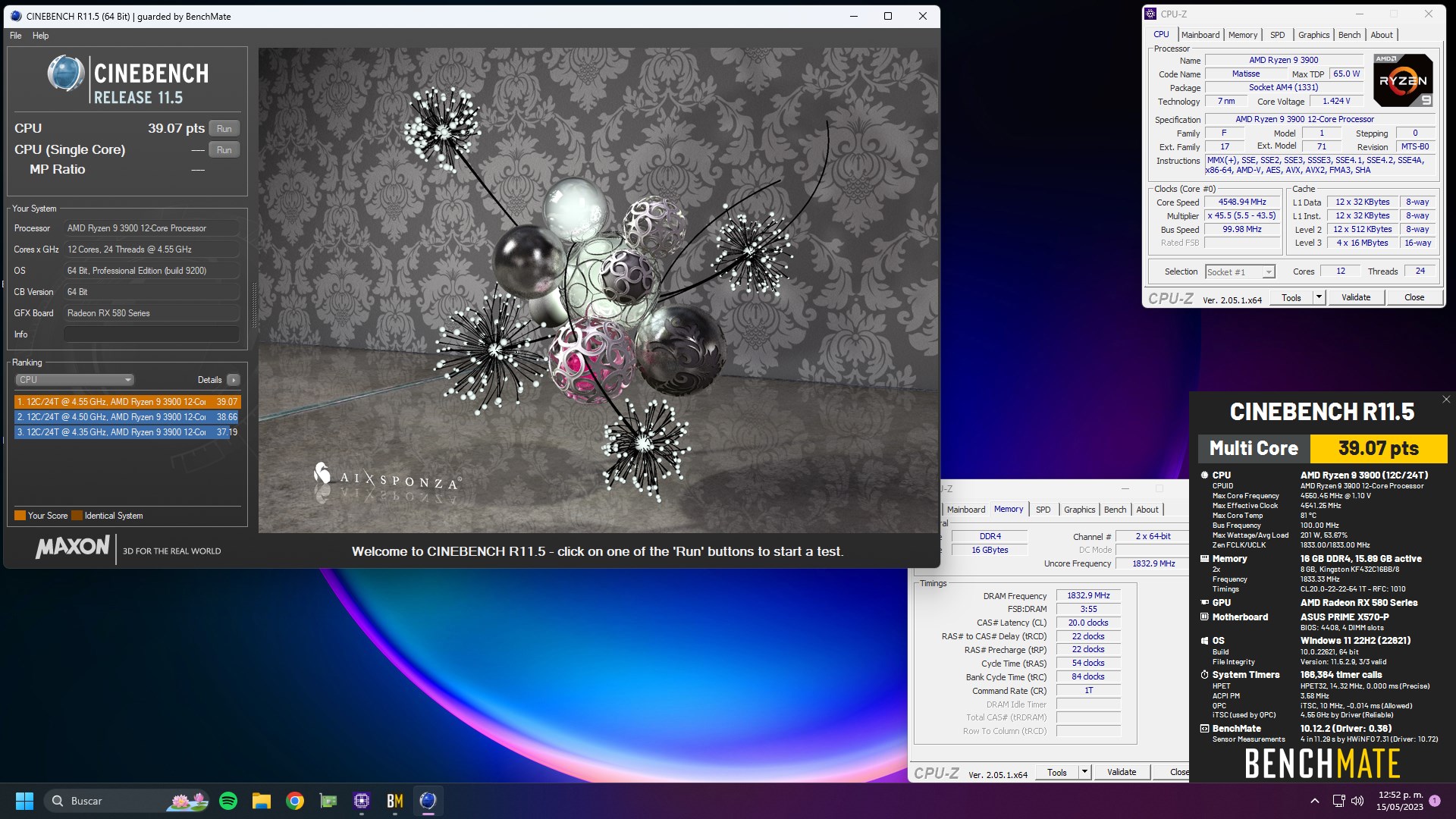Open Tools dropdown arrow in lower CPU-Z window
This screenshot has height=819, width=1456.
pyautogui.click(x=1084, y=773)
